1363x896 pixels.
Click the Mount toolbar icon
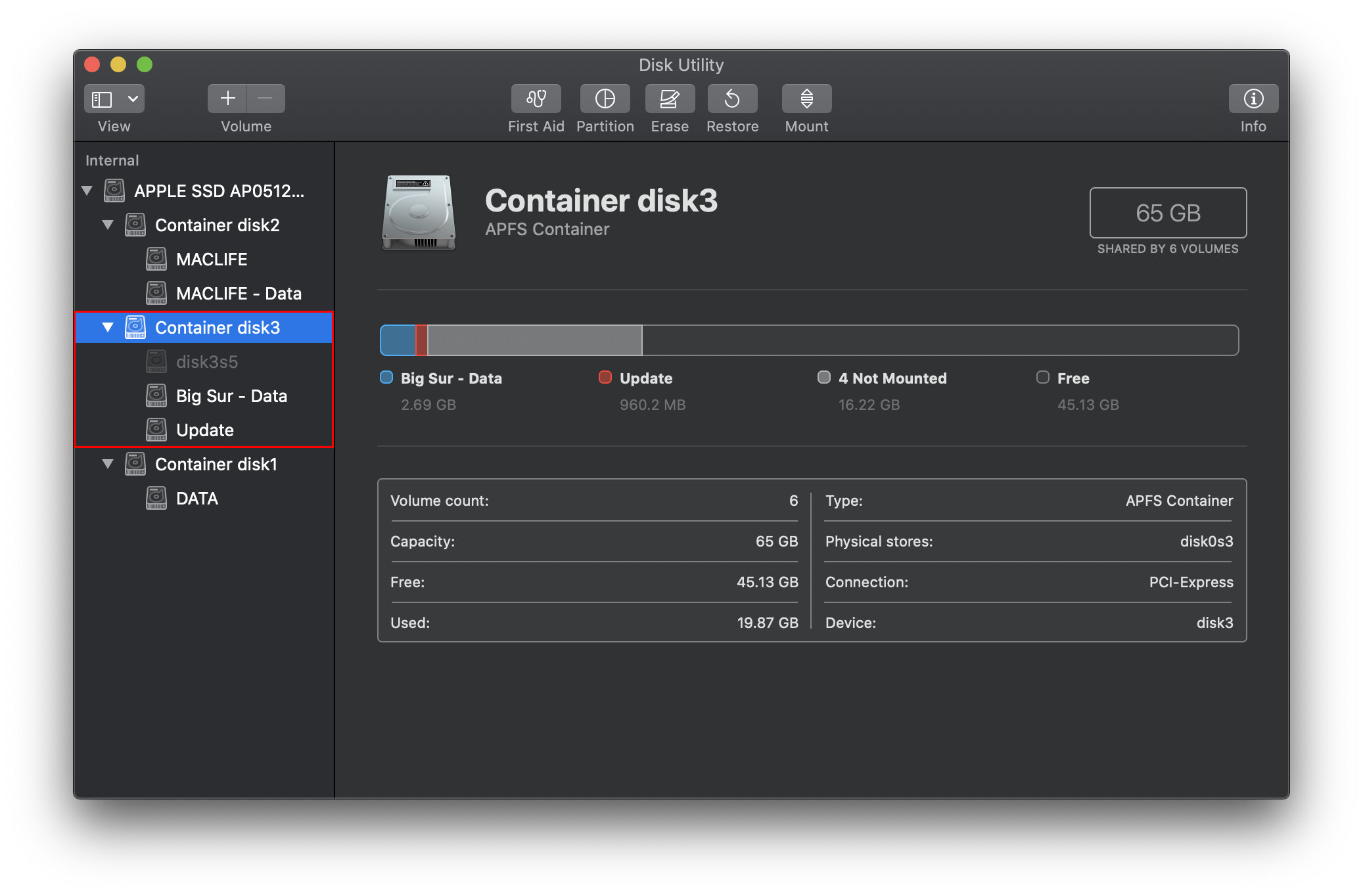pos(806,99)
